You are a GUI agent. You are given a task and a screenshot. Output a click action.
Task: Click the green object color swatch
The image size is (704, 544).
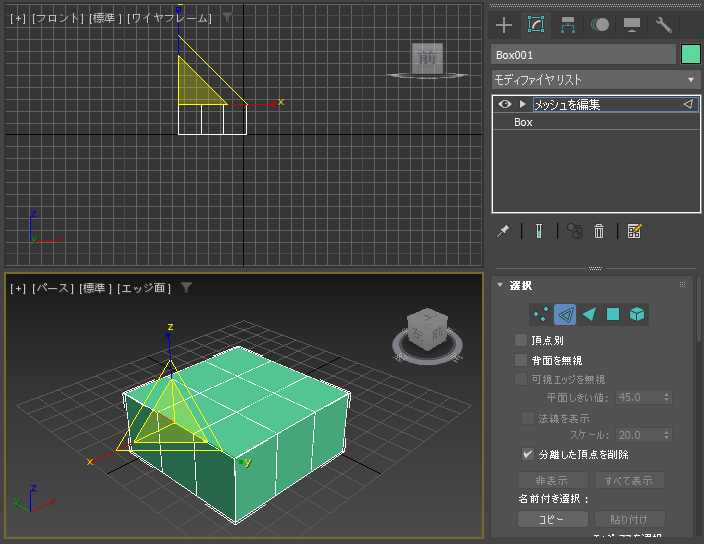click(691, 54)
